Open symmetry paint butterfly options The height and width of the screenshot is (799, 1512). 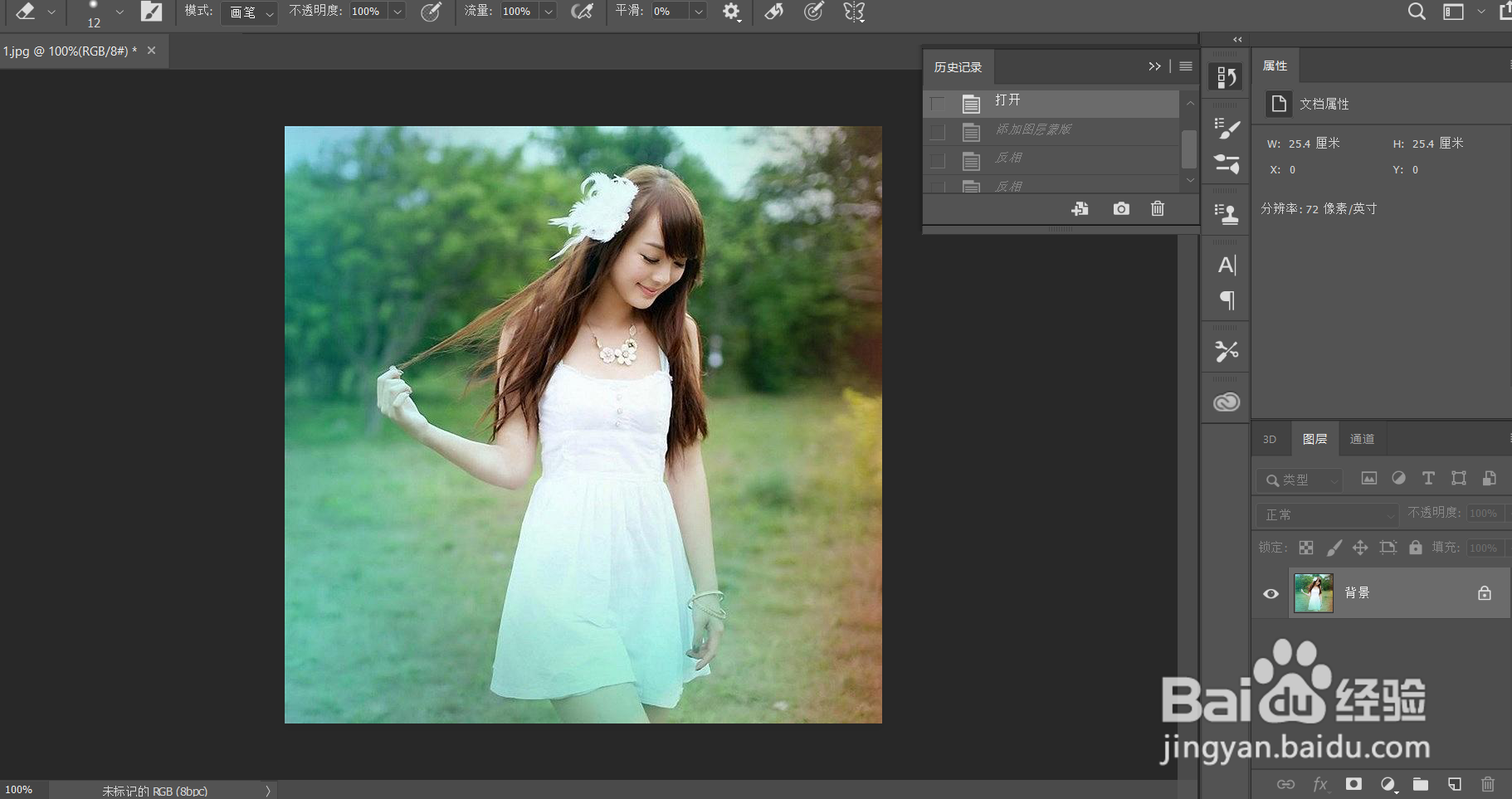(854, 12)
